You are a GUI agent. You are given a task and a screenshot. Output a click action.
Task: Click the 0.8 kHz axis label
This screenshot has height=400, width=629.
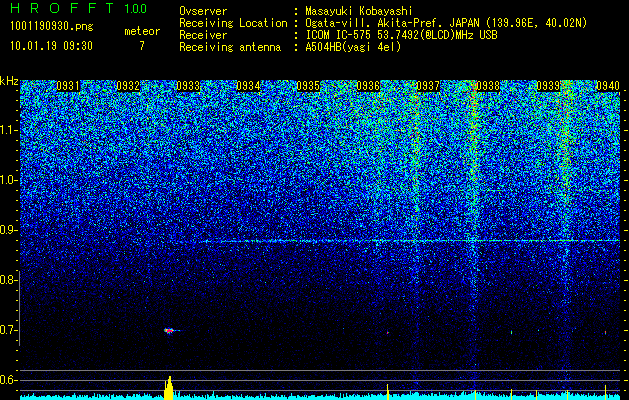click(x=8, y=280)
